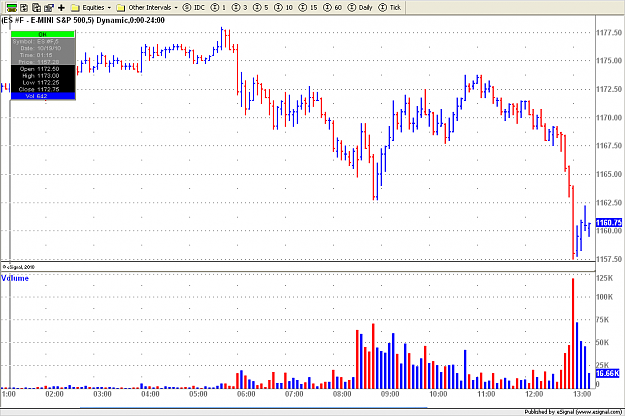Viewport: 625px width, 416px height.
Task: Switch to the Tick interval
Action: point(389,7)
